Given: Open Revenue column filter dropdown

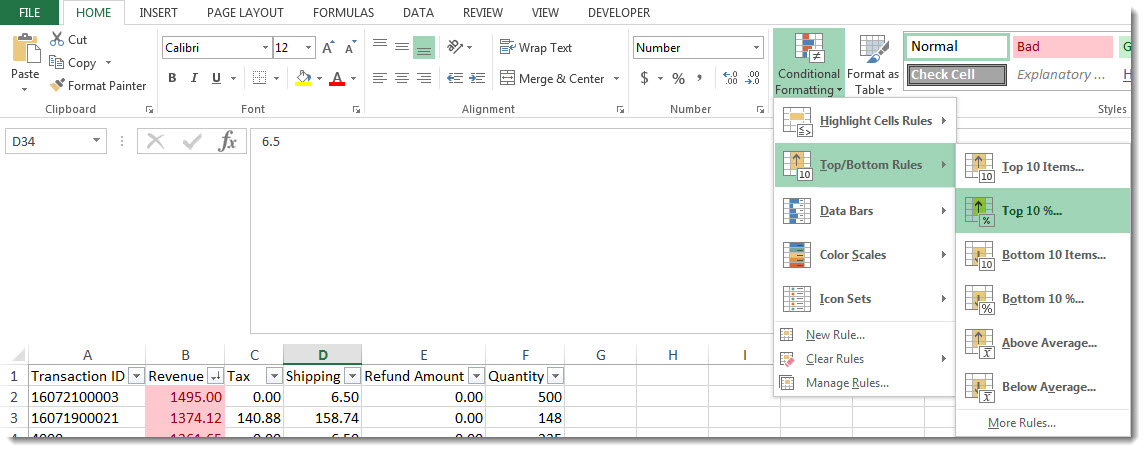Looking at the screenshot, I should point(215,376).
